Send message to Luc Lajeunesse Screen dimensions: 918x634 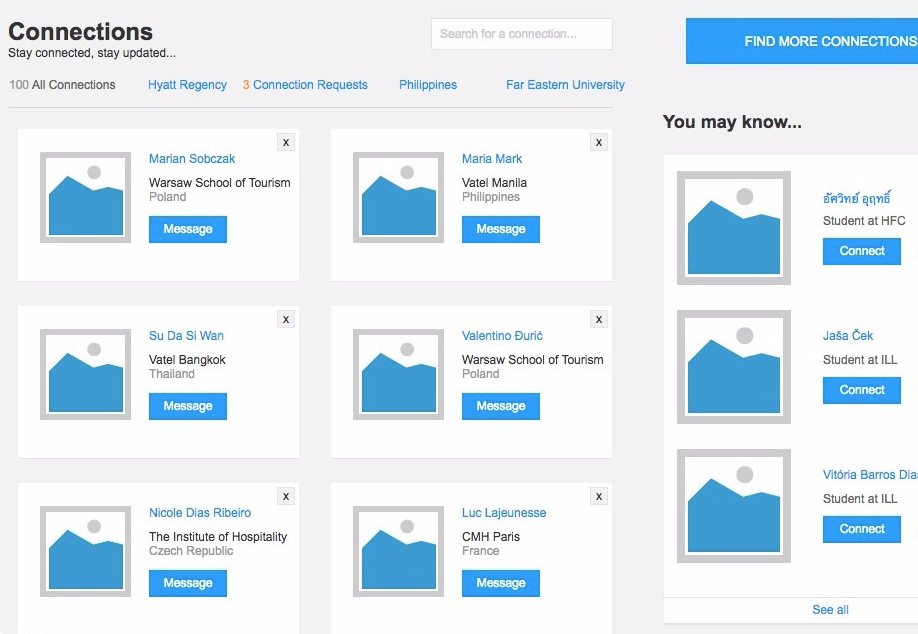tap(500, 583)
